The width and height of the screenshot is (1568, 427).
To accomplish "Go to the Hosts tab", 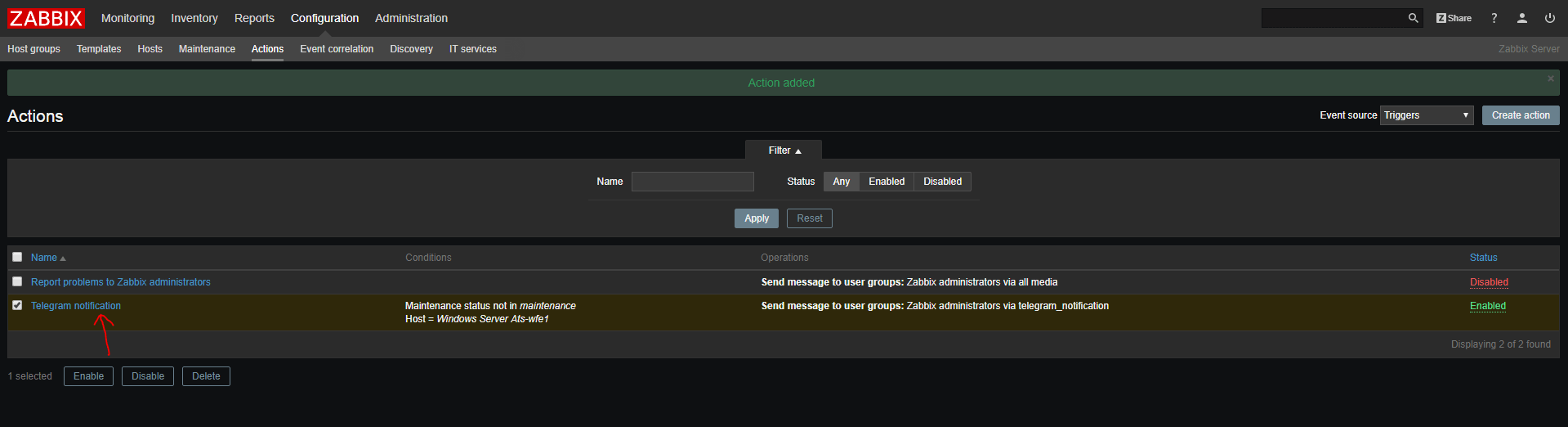I will tap(150, 49).
